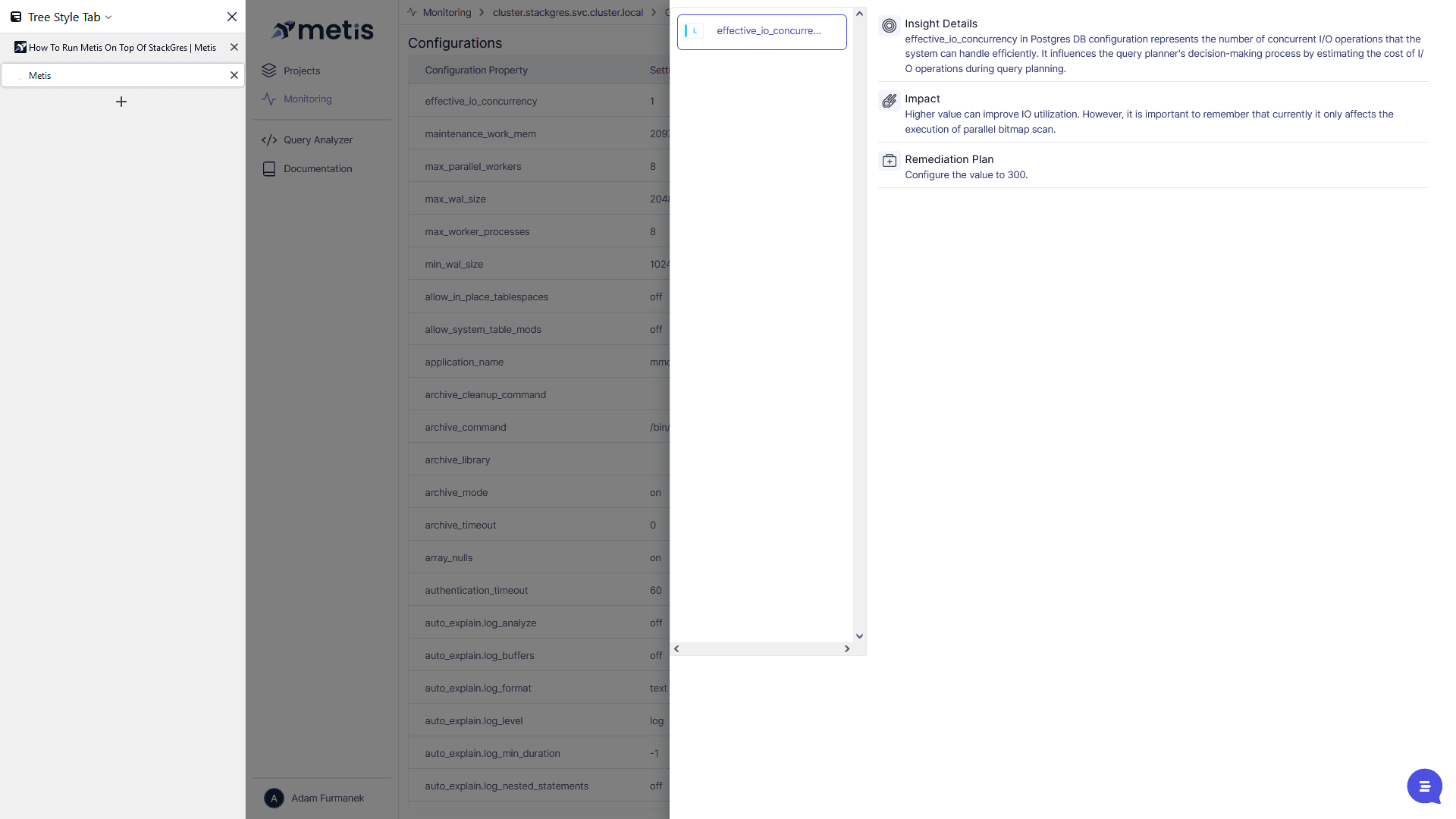The height and width of the screenshot is (819, 1456).
Task: Click scroll up arrow in insights list
Action: click(859, 14)
